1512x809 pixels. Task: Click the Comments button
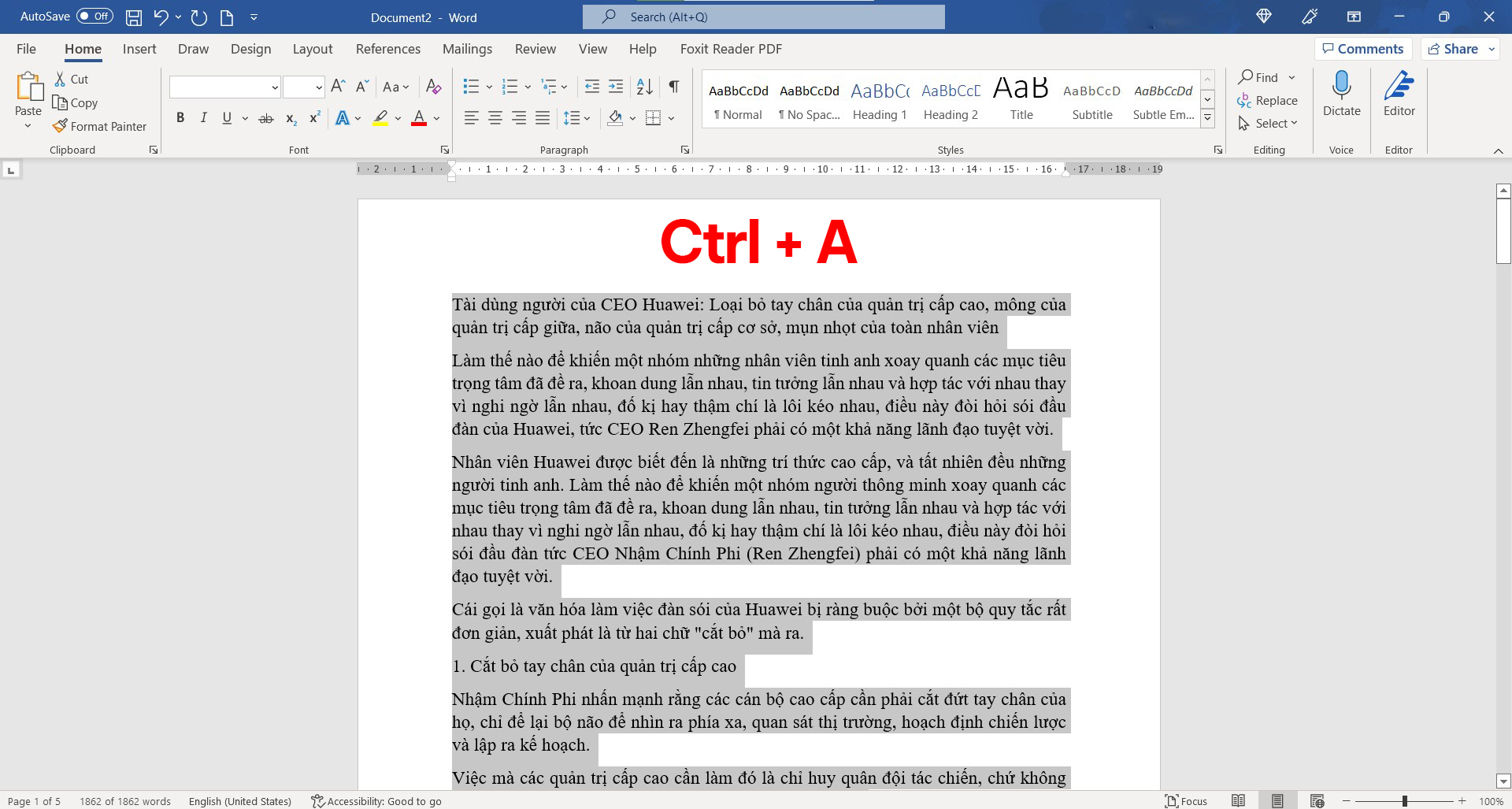[x=1363, y=49]
